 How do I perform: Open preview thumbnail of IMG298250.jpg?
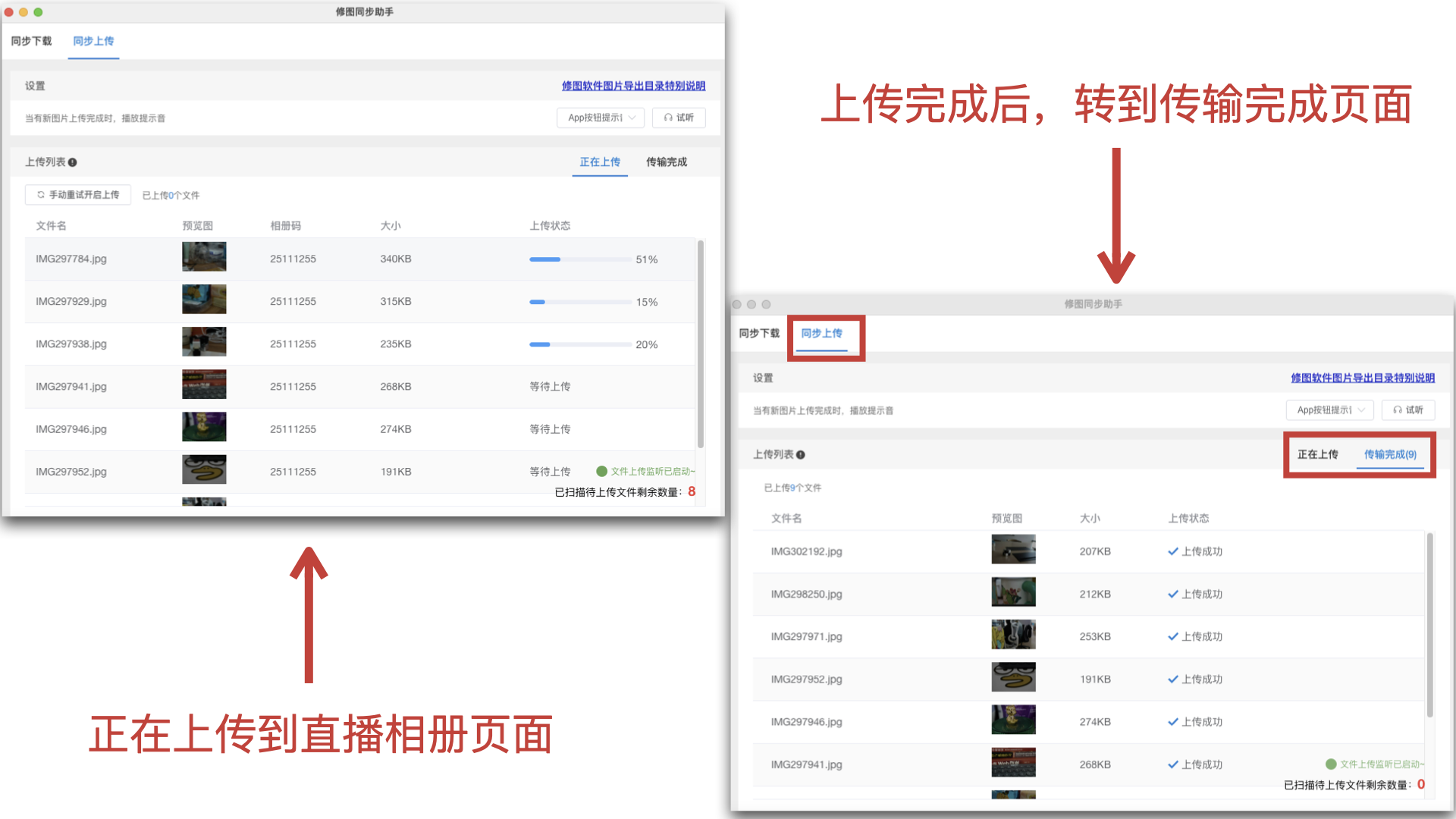[x=1013, y=592]
